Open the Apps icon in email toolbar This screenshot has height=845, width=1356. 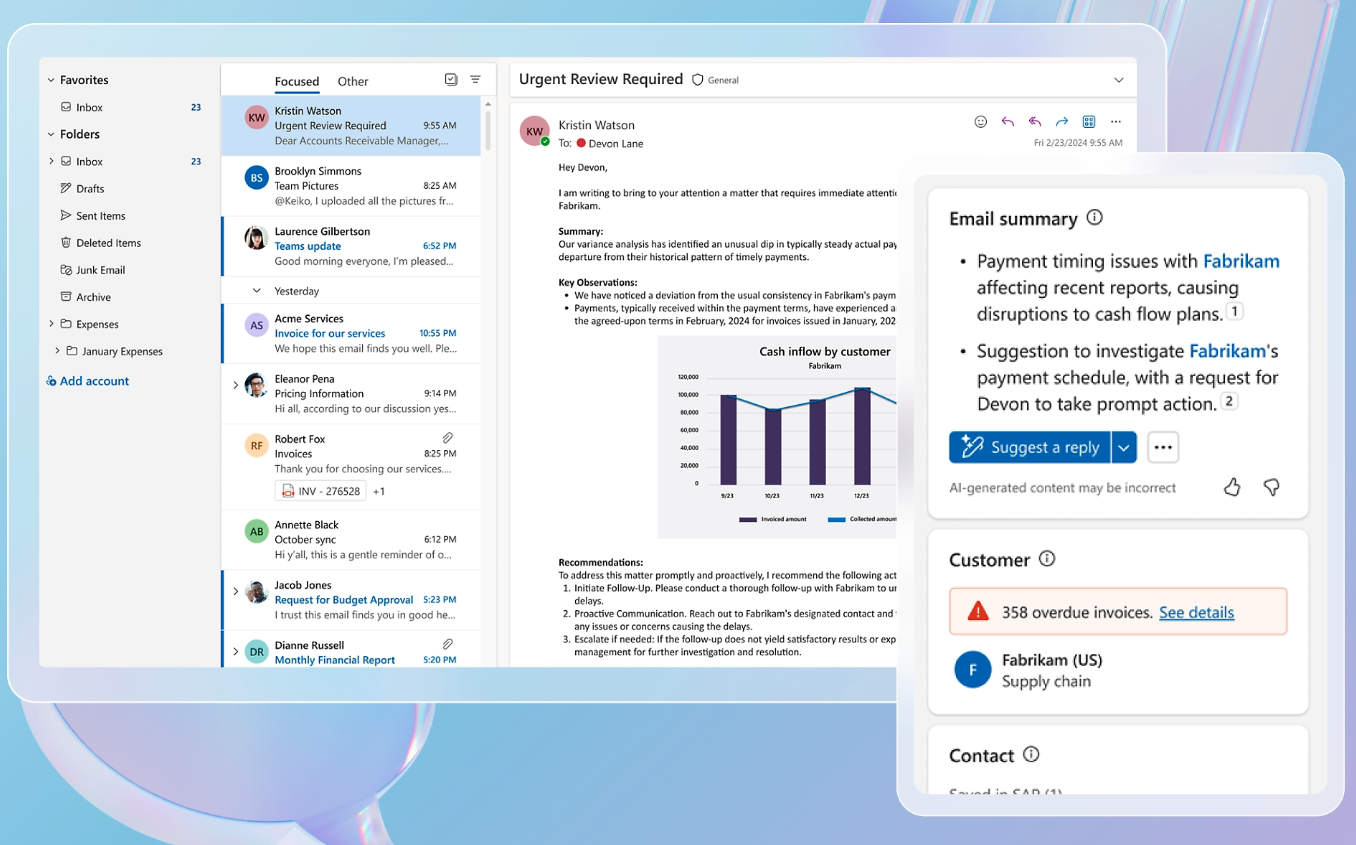(x=1089, y=122)
